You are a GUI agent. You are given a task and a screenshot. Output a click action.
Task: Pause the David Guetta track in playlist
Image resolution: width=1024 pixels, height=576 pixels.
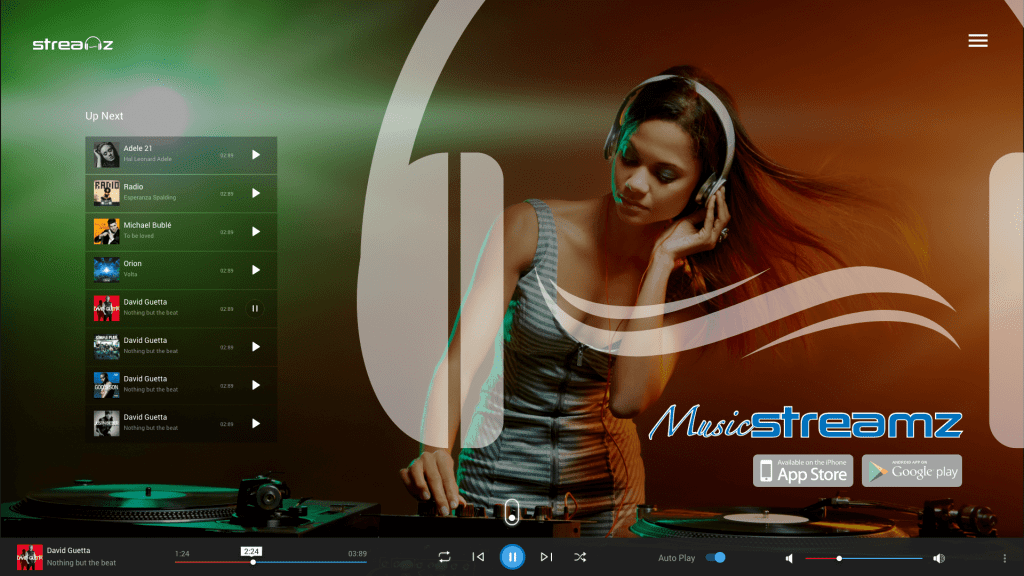(x=255, y=309)
